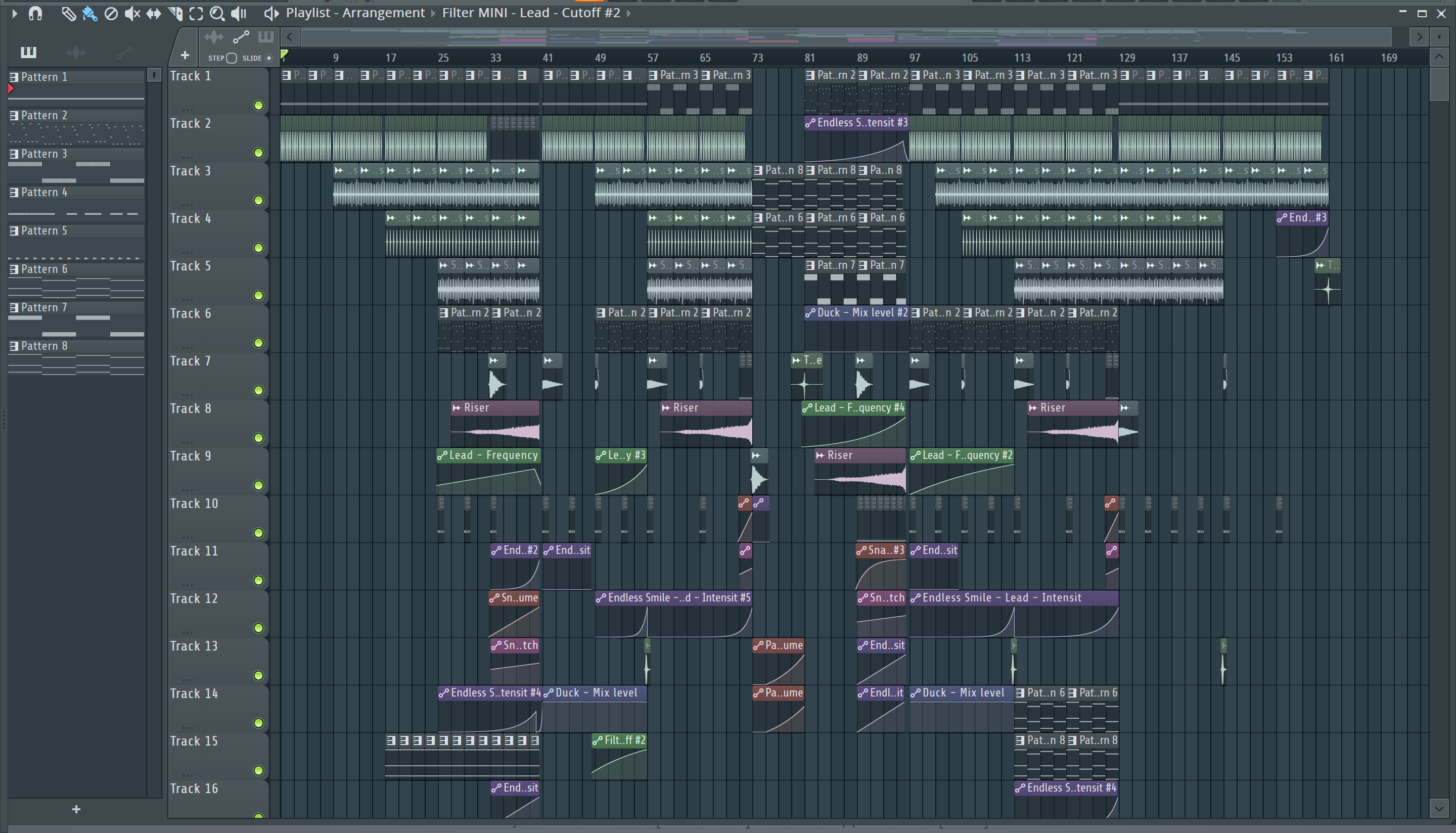Mute Track 3 with its green light
This screenshot has height=833, width=1456.
[258, 200]
